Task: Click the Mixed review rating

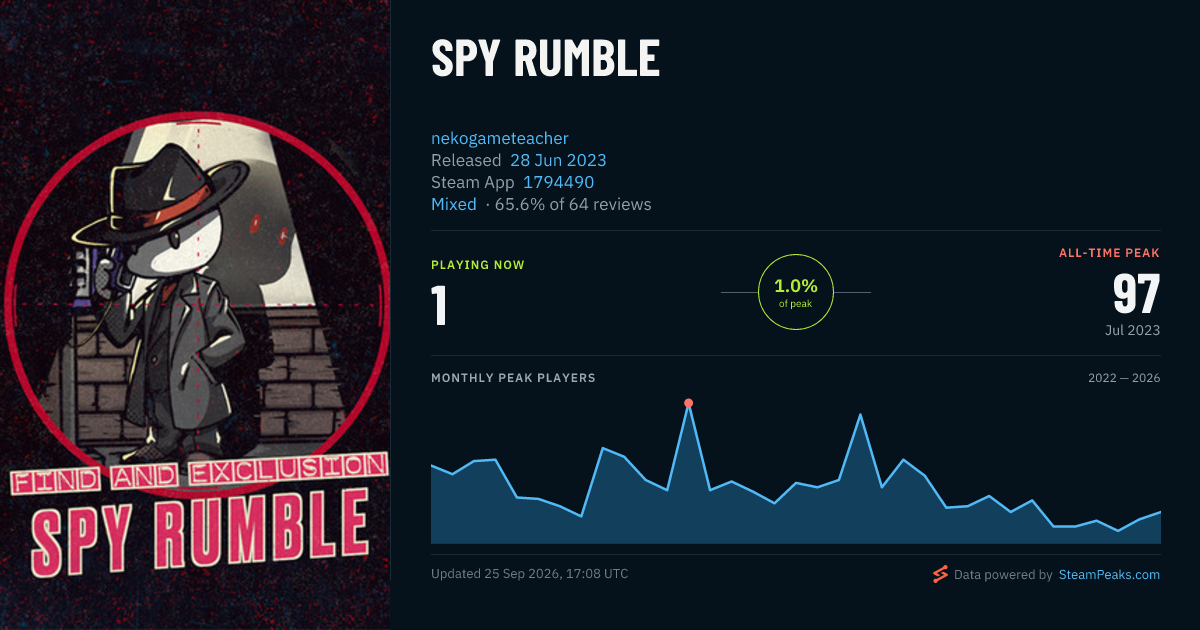Action: 454,204
